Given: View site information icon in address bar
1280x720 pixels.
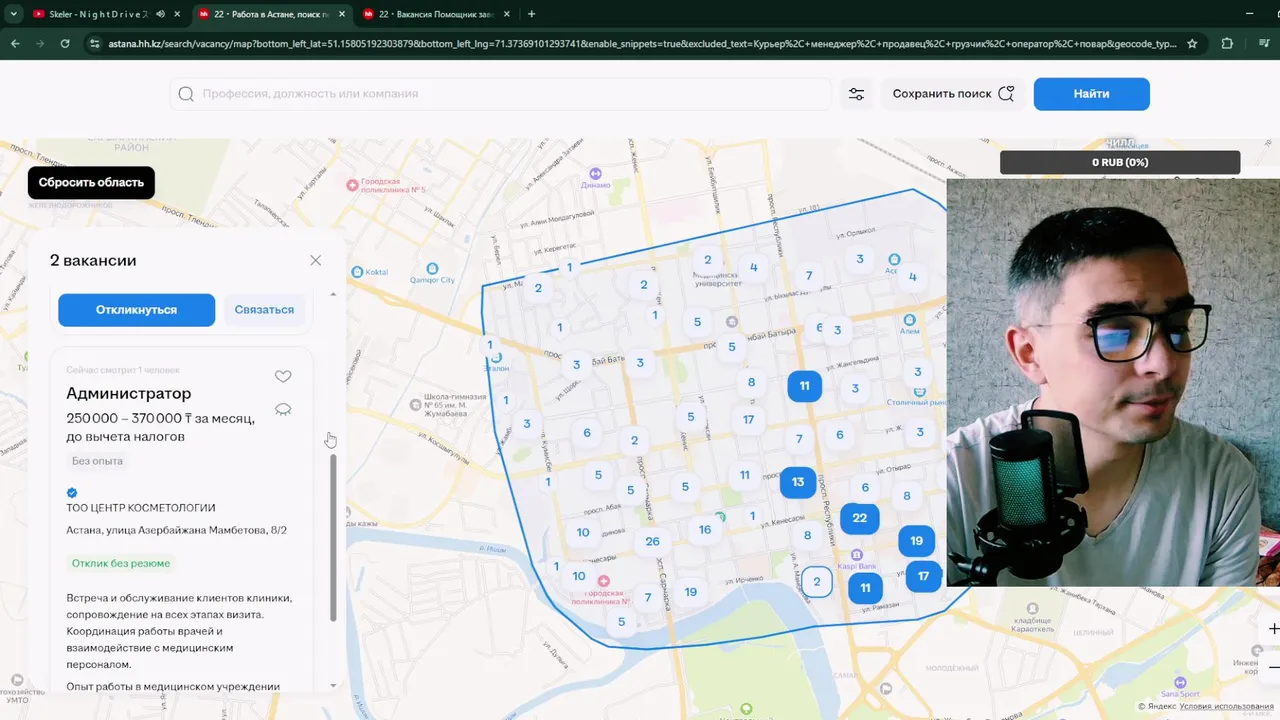Looking at the screenshot, I should click(x=95, y=44).
